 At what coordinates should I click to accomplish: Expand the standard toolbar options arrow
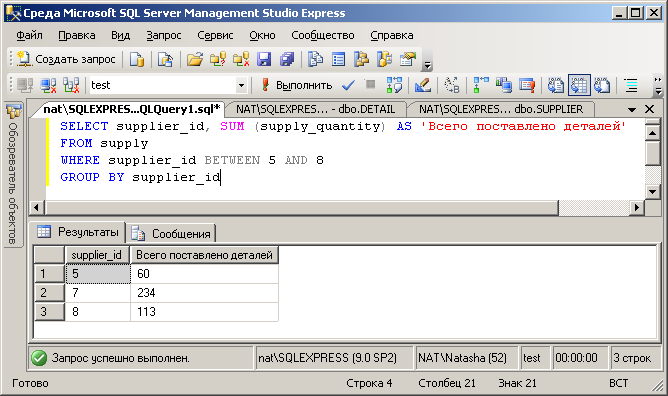[427, 65]
